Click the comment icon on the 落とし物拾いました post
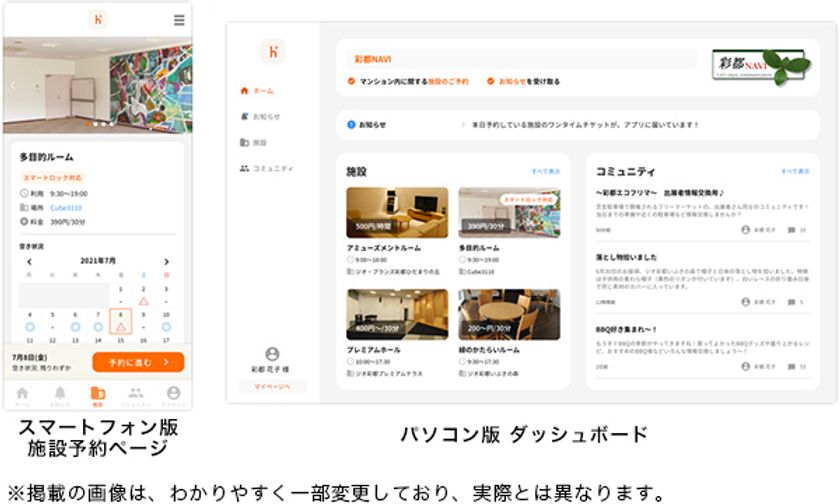The width and height of the screenshot is (840, 504). (x=791, y=302)
